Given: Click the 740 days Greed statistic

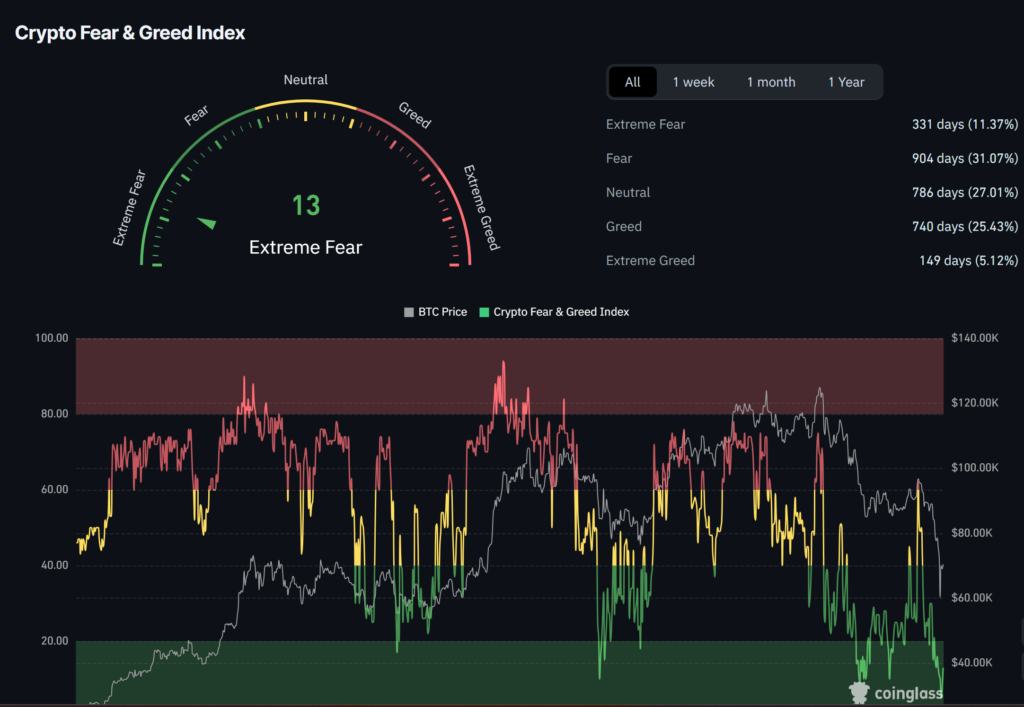Looking at the screenshot, I should (x=964, y=226).
